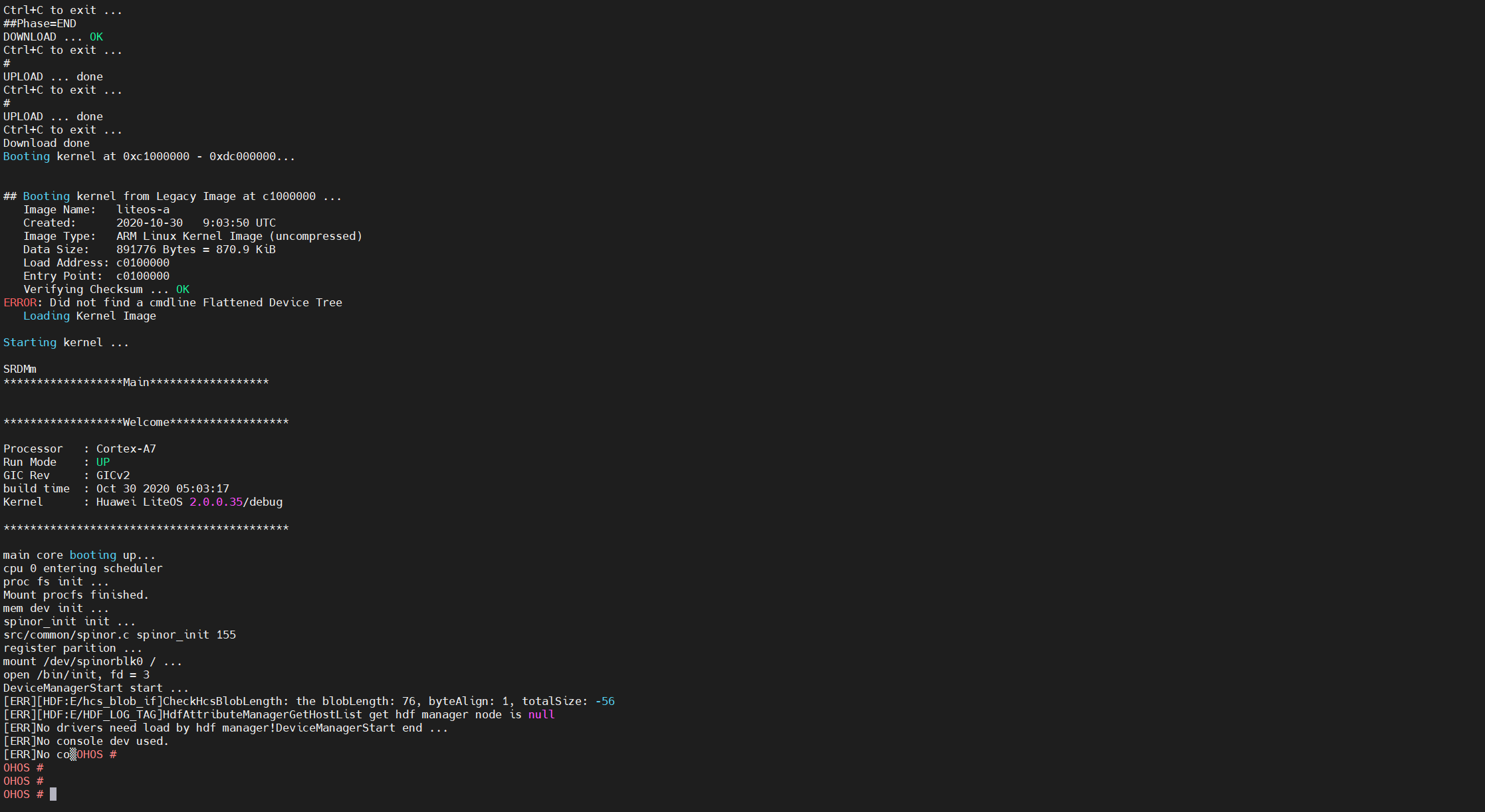1485x812 pixels.
Task: Click the magenta version number 2.0.0.35
Action: pyautogui.click(x=216, y=502)
